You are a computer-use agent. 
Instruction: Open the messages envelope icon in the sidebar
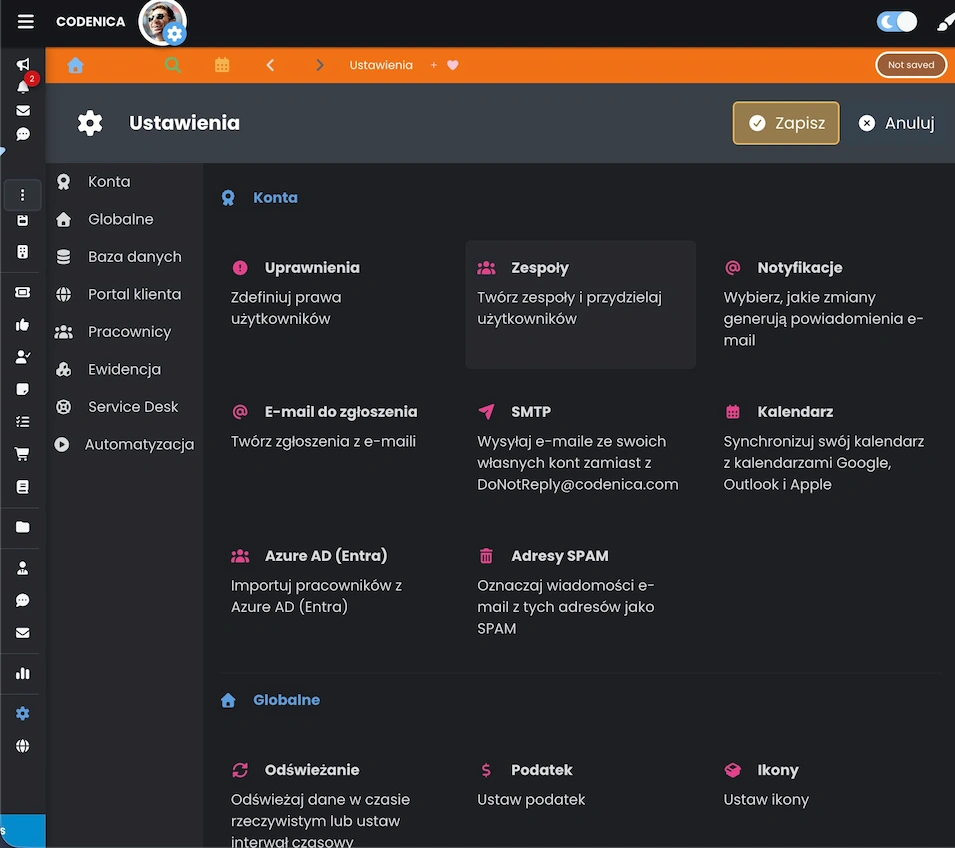coord(21,111)
